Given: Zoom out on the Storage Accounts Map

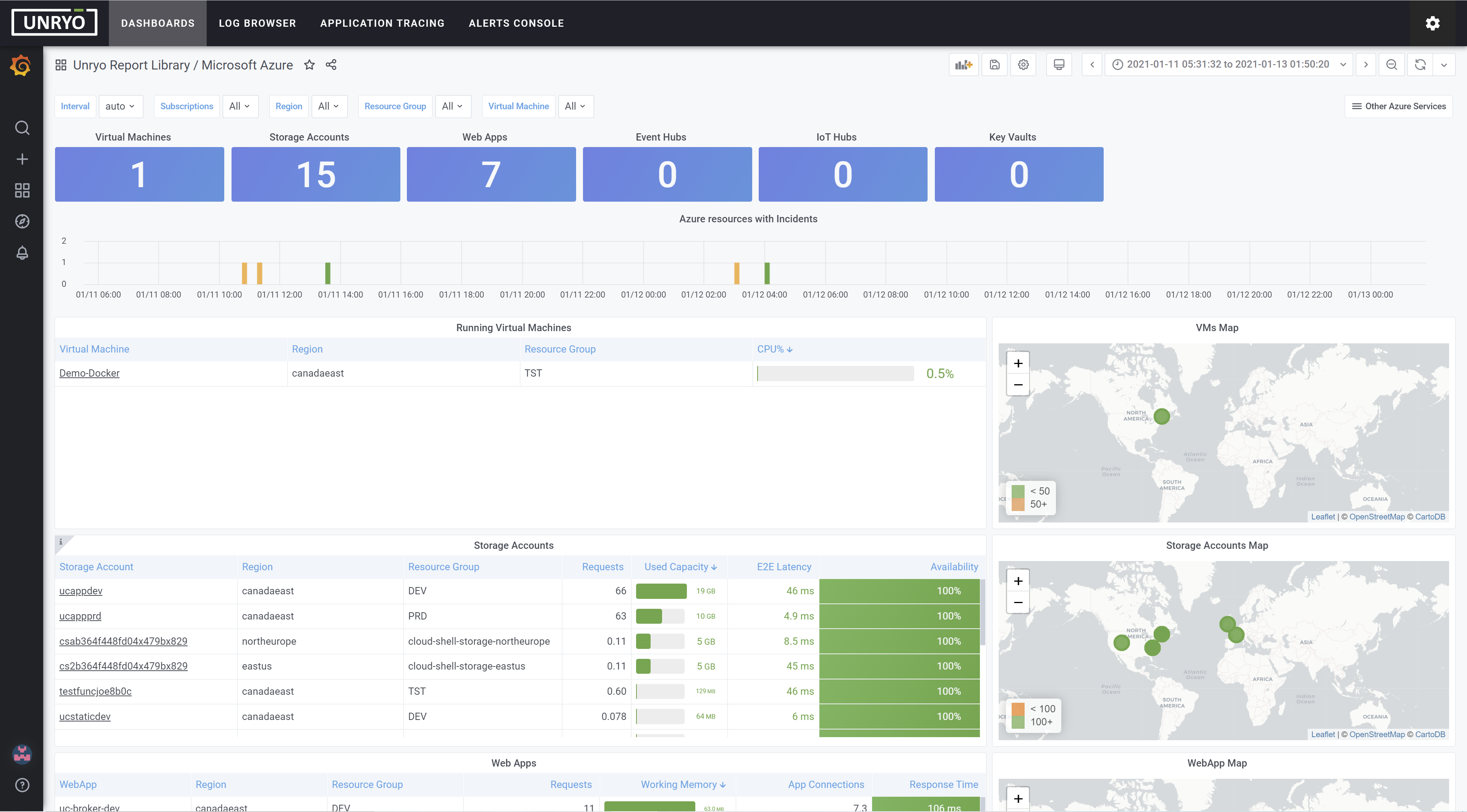Looking at the screenshot, I should (1018, 602).
